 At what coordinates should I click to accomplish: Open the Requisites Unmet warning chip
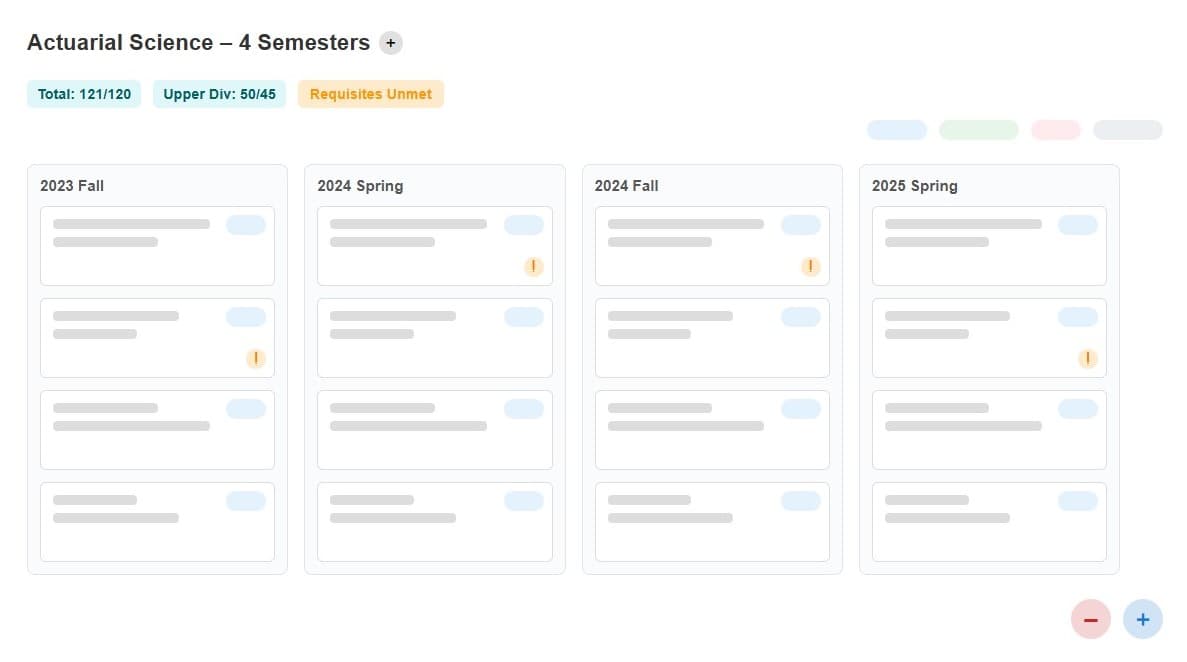coord(370,93)
